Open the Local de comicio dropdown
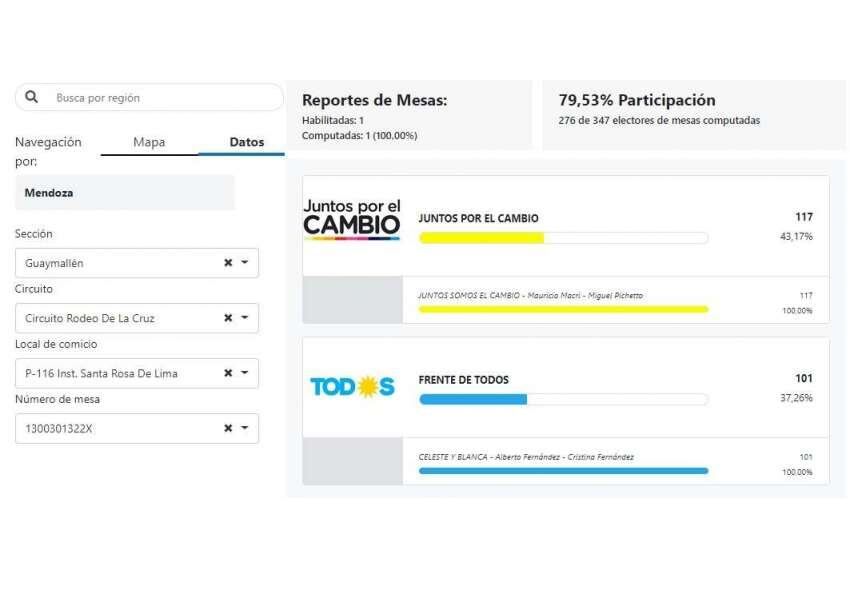This screenshot has height=590, width=850. 243,373
